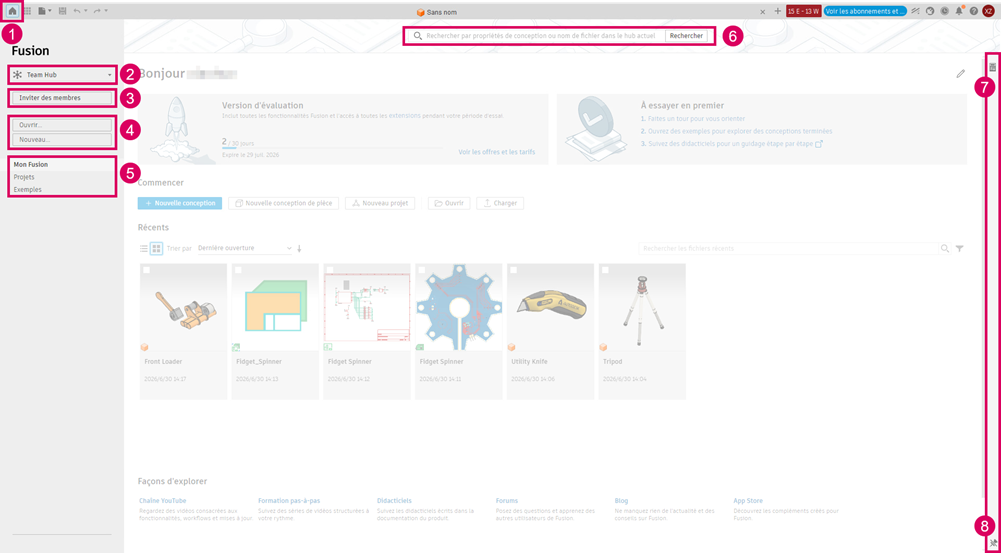The image size is (1001, 553).
Task: Expand the Undo history dropdown arrow
Action: point(86,11)
